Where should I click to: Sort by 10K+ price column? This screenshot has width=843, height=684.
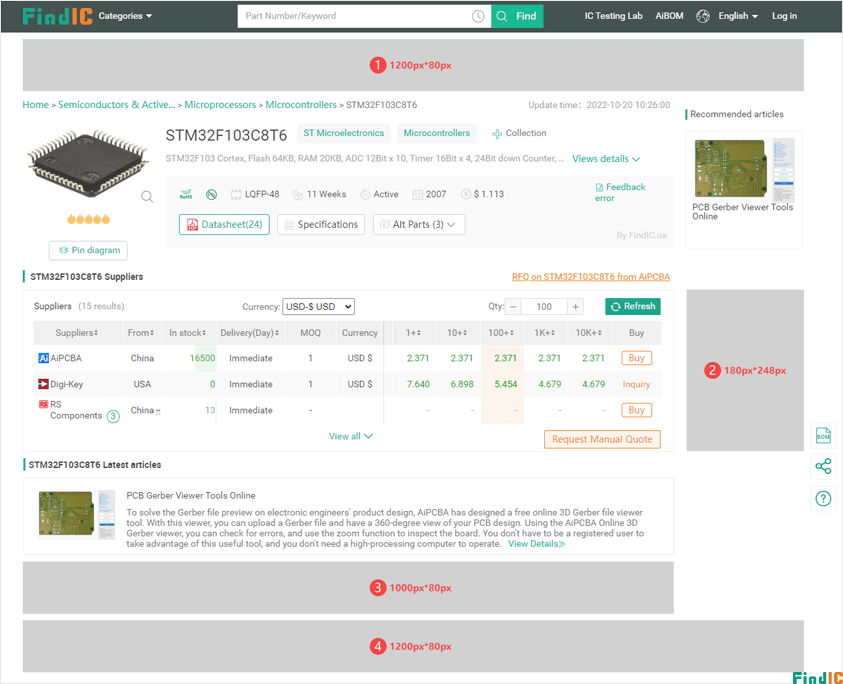589,333
